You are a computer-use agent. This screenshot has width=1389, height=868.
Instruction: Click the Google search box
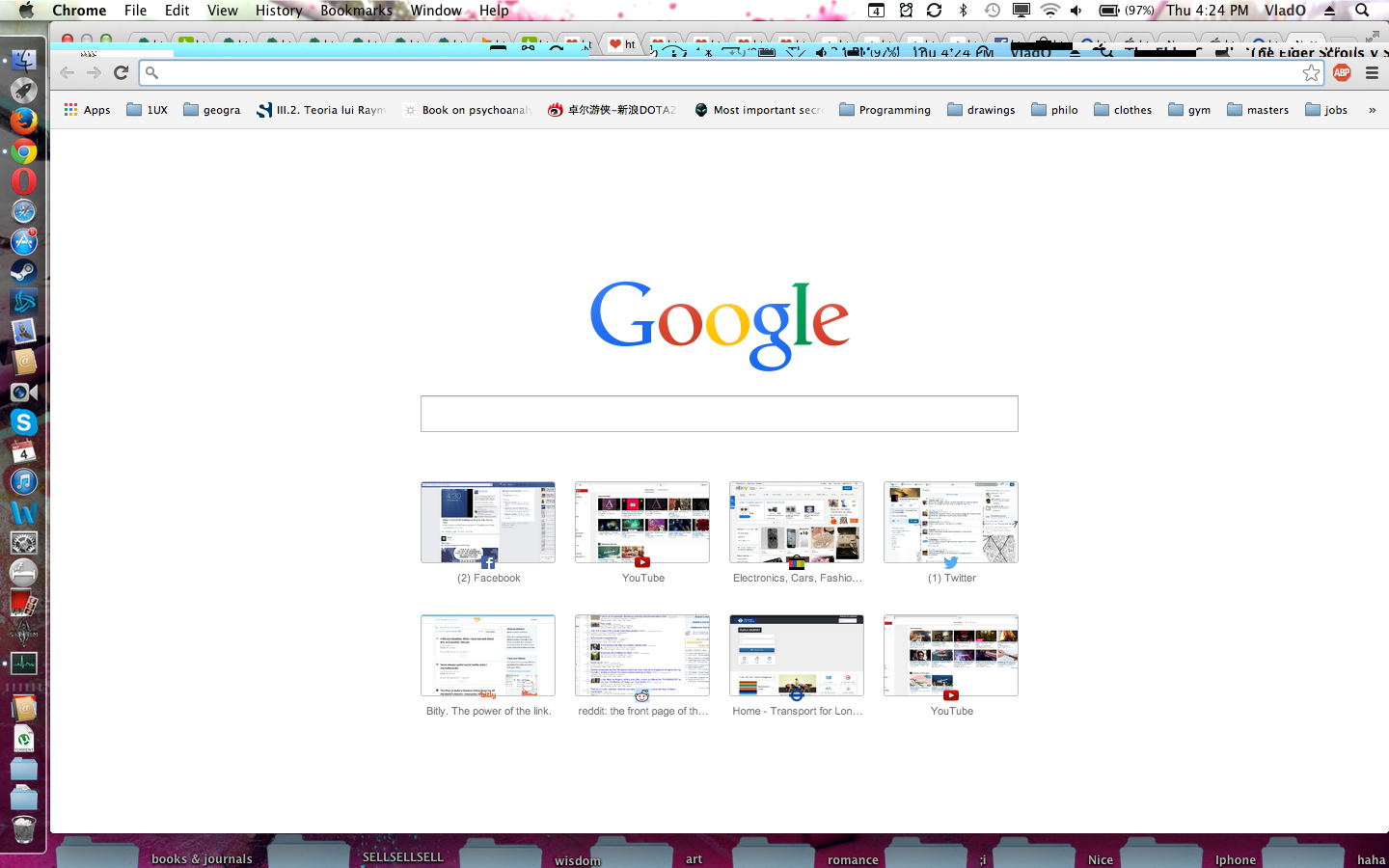720,414
